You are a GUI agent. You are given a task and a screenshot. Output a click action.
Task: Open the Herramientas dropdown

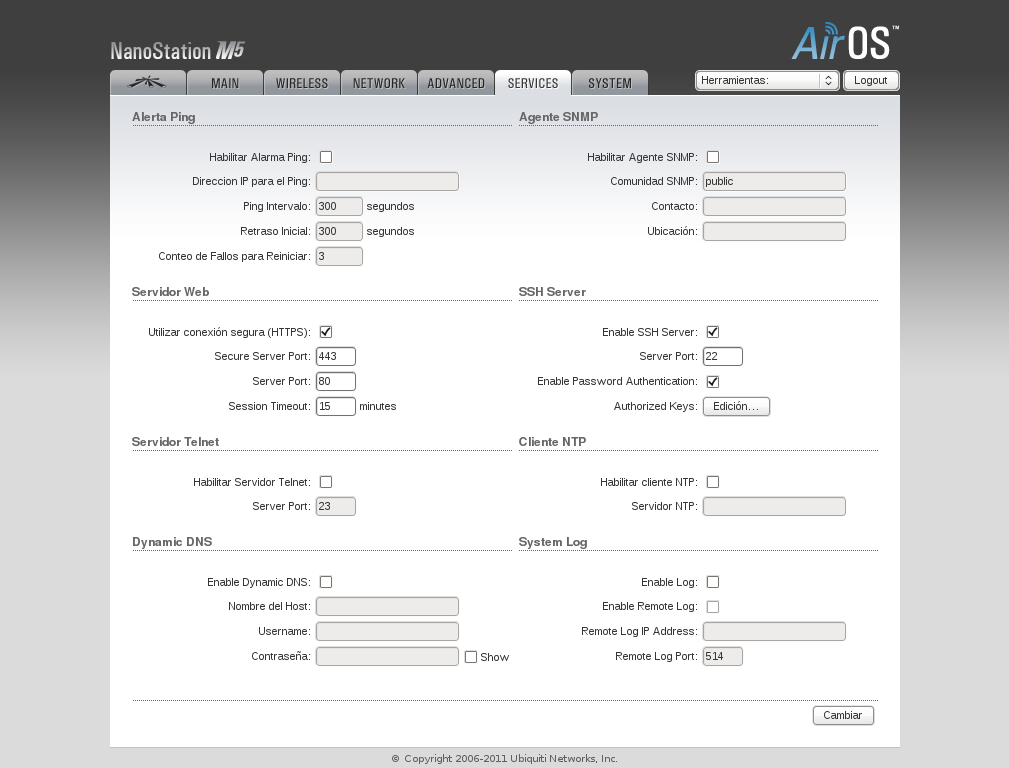tap(766, 81)
